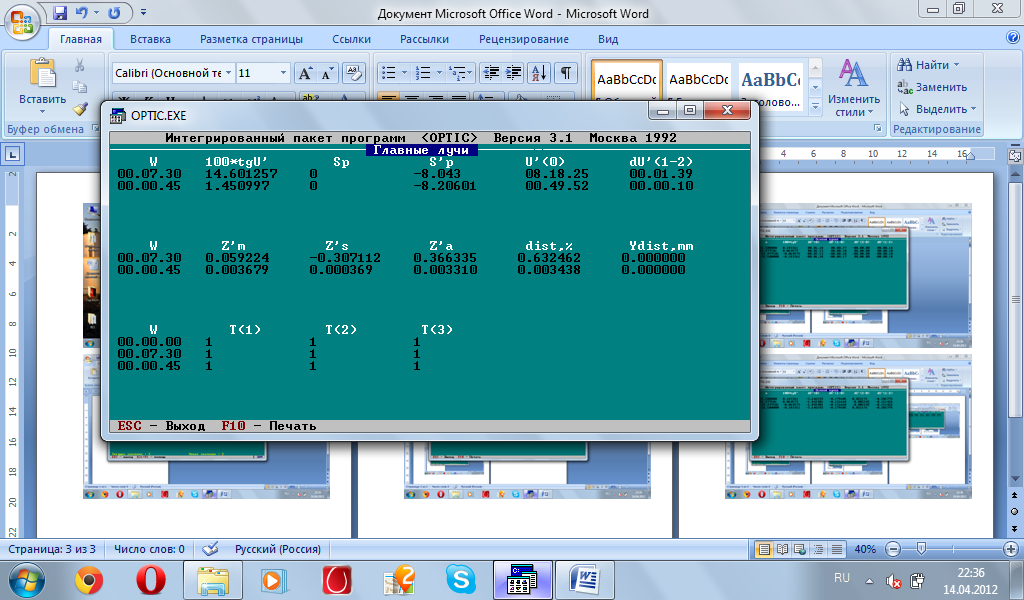The width and height of the screenshot is (1024, 600).
Task: Open bullet library dropdown arrow
Action: click(404, 73)
